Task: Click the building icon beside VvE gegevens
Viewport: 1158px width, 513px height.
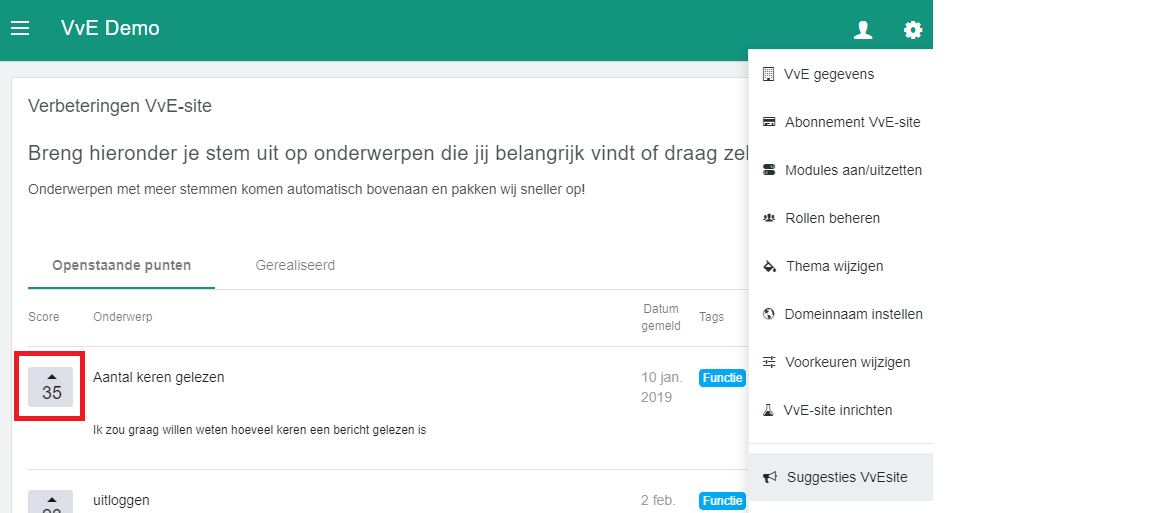Action: [768, 74]
